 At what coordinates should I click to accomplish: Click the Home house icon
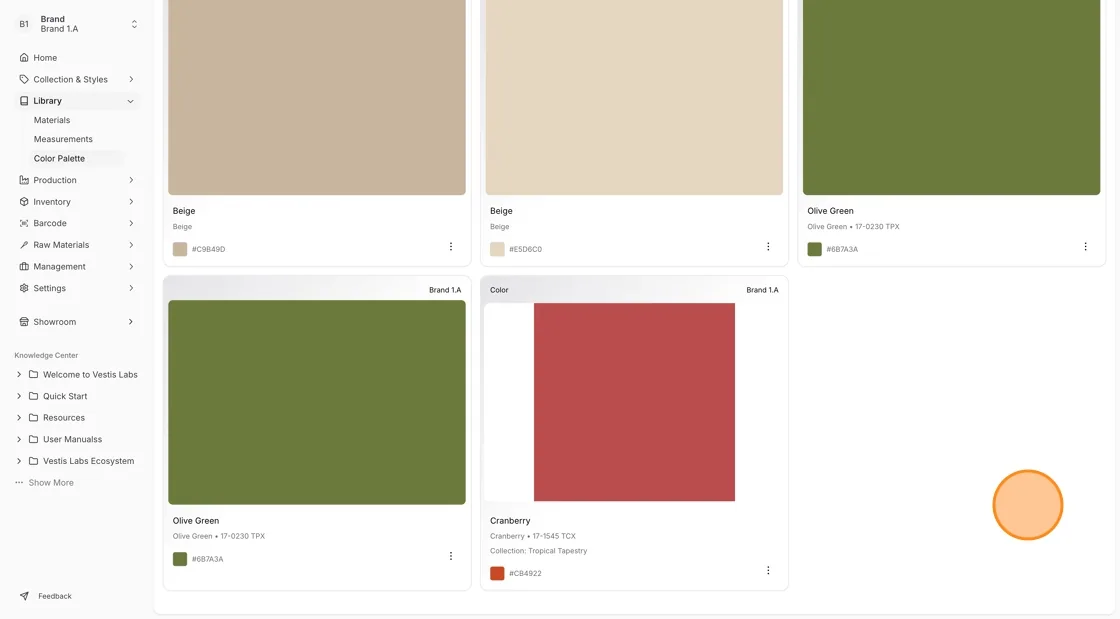(x=24, y=58)
